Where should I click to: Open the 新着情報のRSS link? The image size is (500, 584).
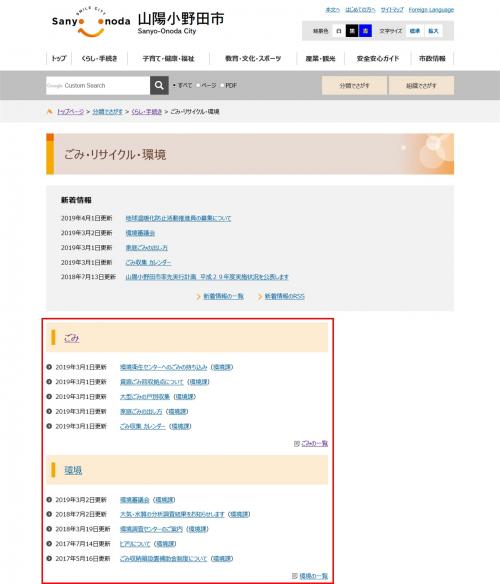click(285, 296)
